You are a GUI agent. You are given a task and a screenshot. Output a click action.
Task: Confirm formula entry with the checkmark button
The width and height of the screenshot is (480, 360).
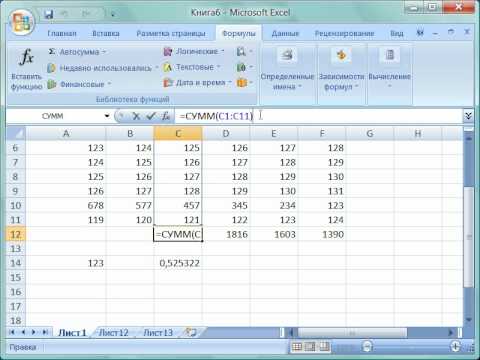(x=151, y=116)
